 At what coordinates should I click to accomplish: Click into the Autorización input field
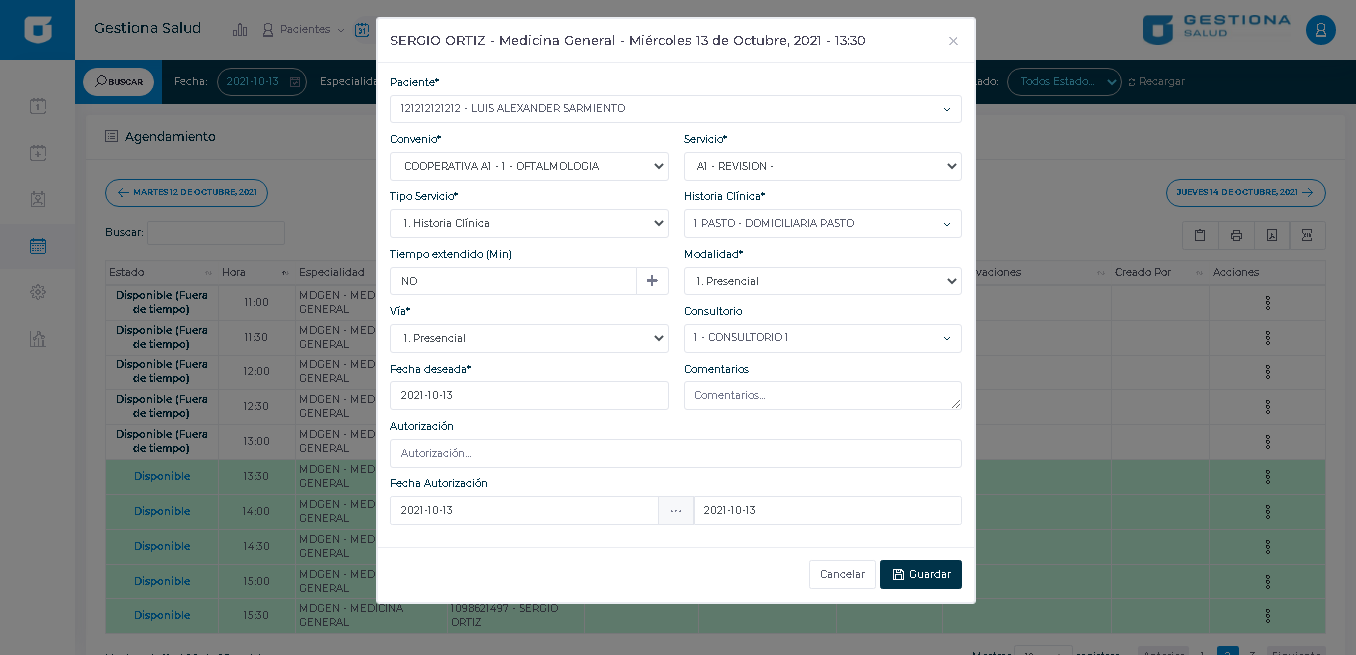pyautogui.click(x=675, y=453)
